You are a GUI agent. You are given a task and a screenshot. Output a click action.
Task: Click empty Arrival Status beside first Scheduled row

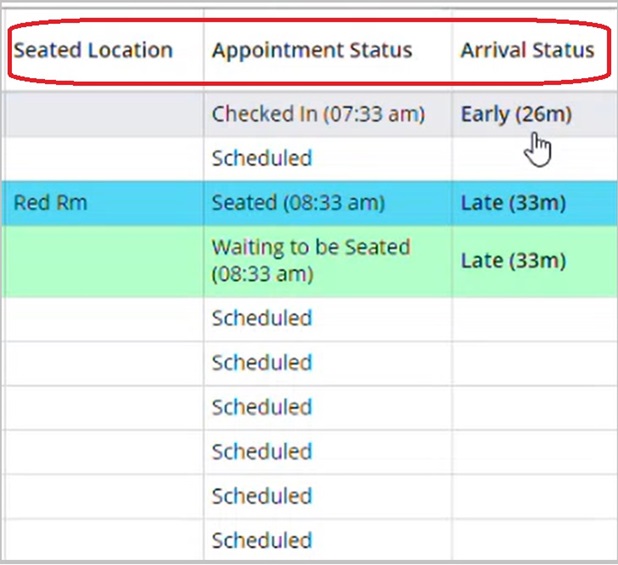pos(530,158)
